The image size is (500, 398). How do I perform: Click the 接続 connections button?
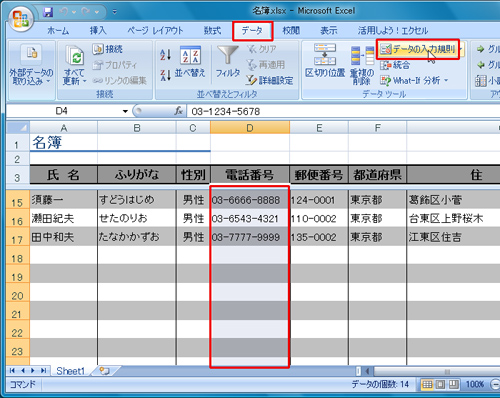pyautogui.click(x=107, y=49)
